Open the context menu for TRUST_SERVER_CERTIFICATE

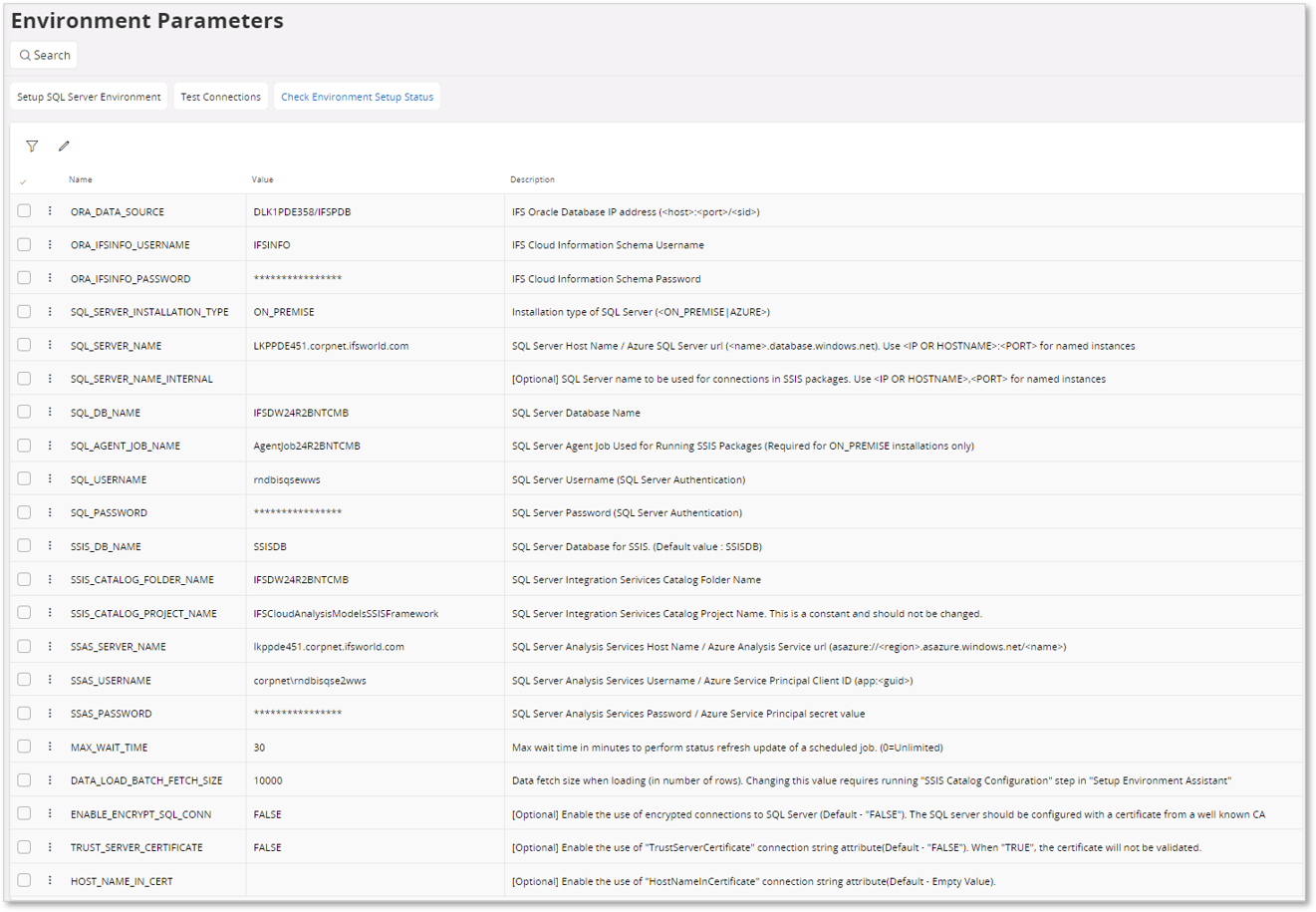[x=50, y=847]
